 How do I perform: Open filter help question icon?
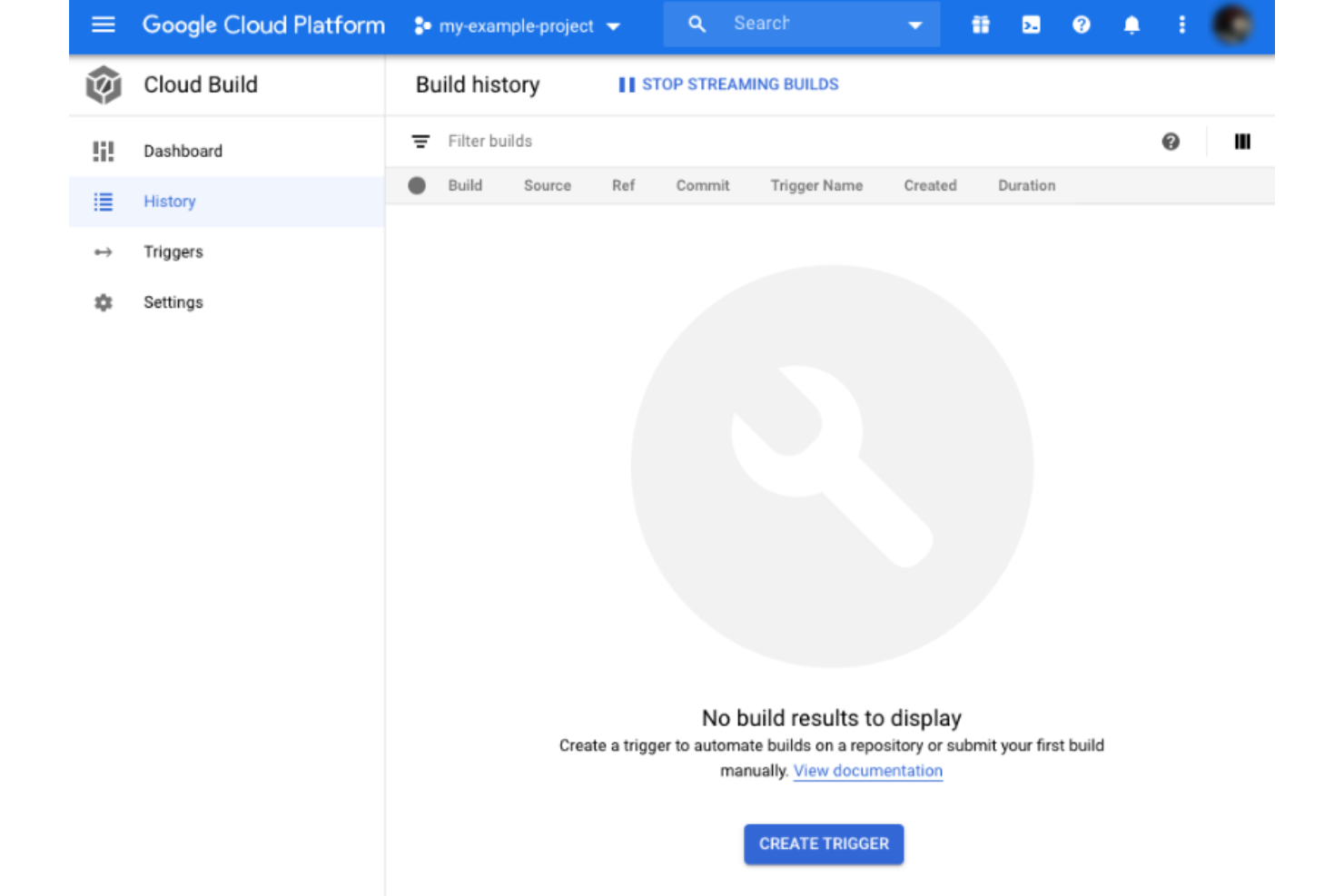click(1171, 142)
